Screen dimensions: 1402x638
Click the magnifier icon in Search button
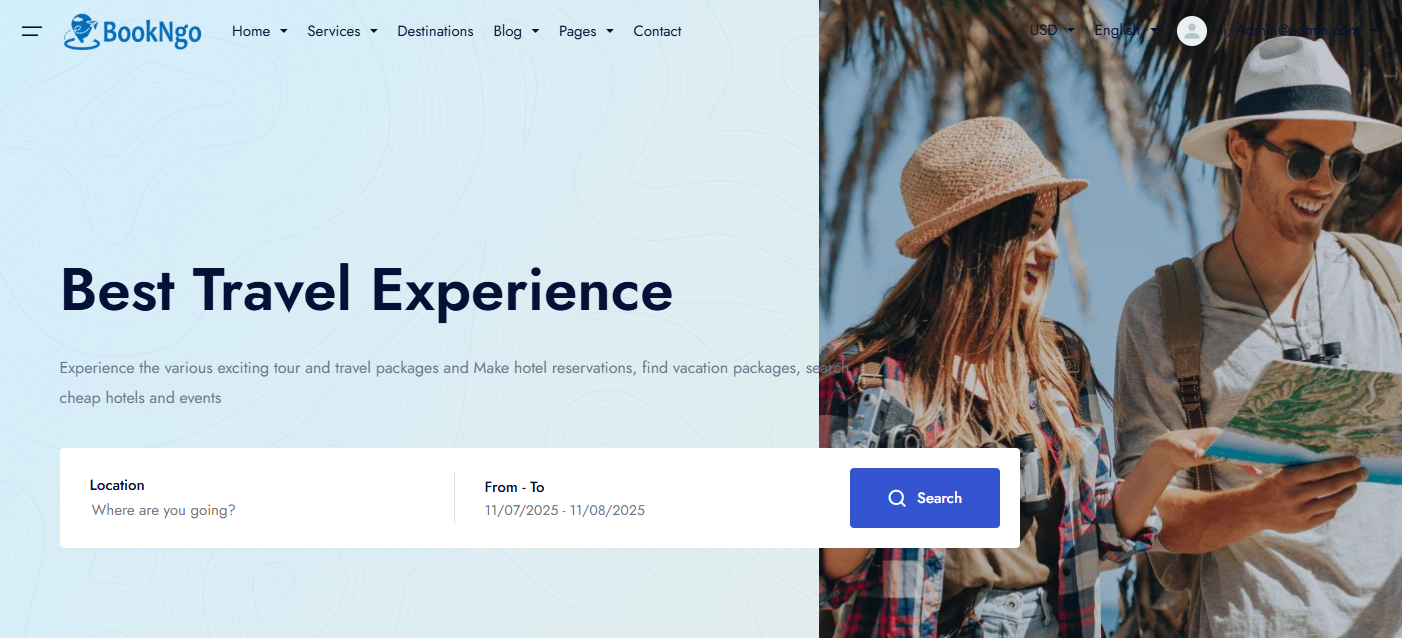pyautogui.click(x=897, y=498)
